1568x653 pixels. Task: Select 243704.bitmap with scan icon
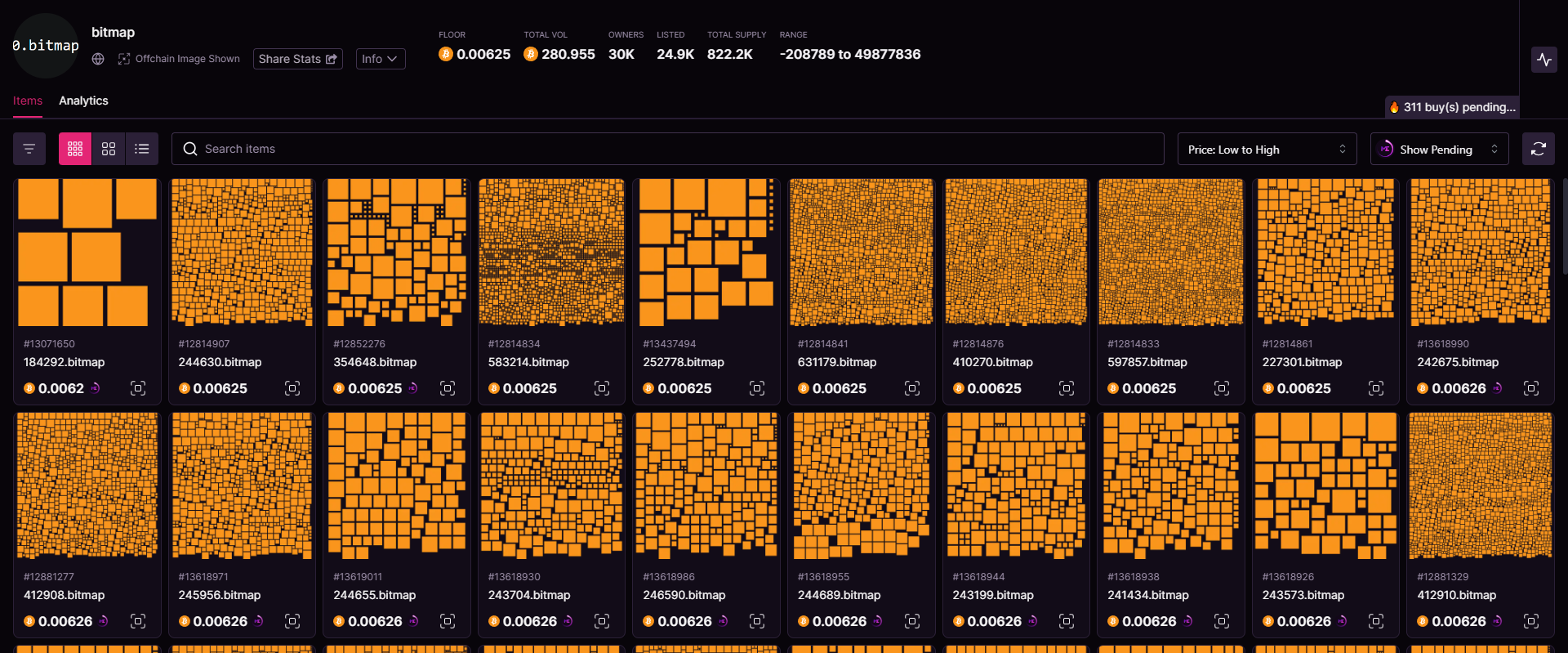point(602,621)
